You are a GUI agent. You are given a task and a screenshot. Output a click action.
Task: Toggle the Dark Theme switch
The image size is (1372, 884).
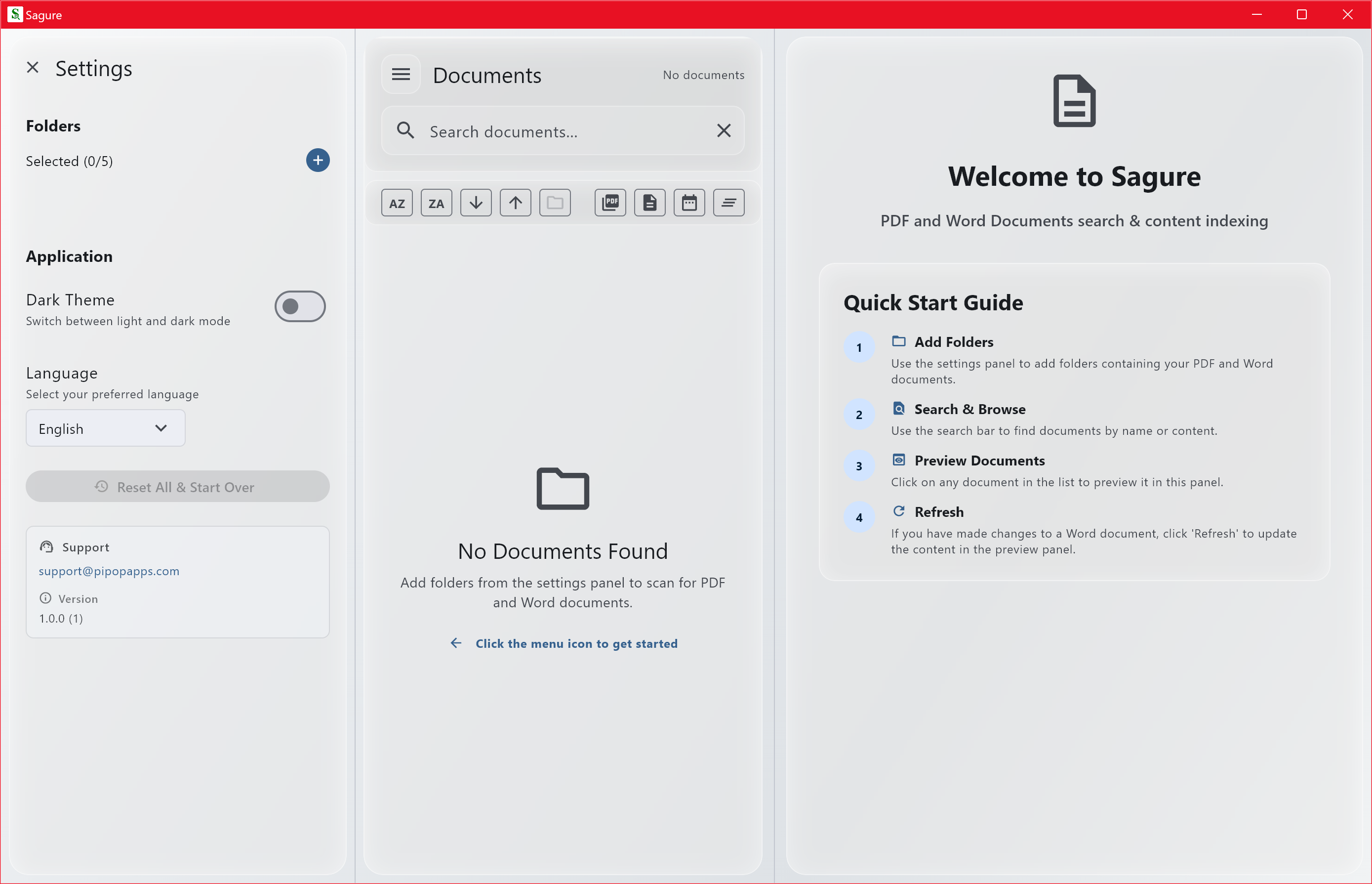(x=300, y=306)
